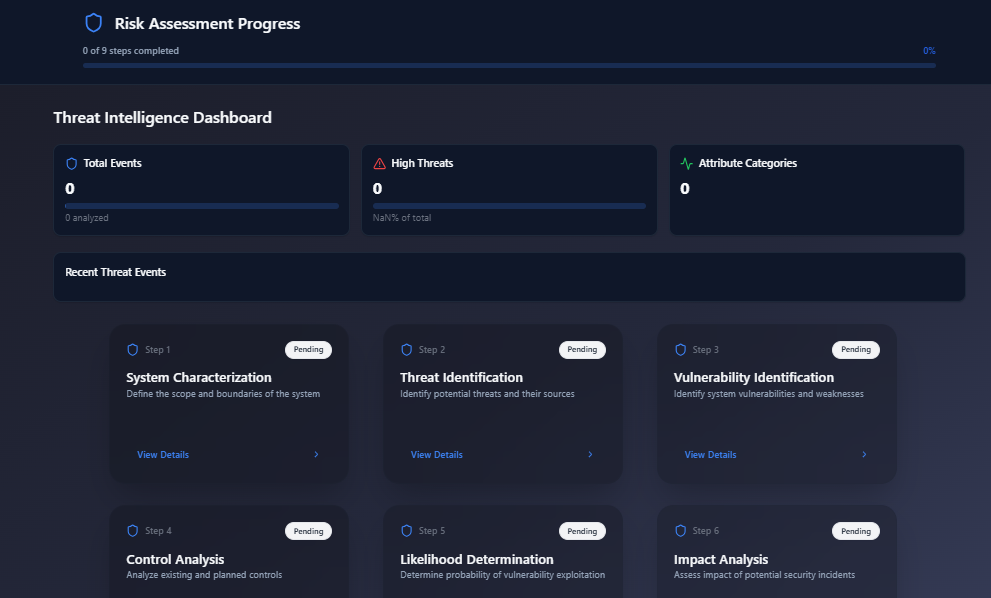Click the shield icon next to Step 3
The image size is (991, 598).
(x=680, y=350)
